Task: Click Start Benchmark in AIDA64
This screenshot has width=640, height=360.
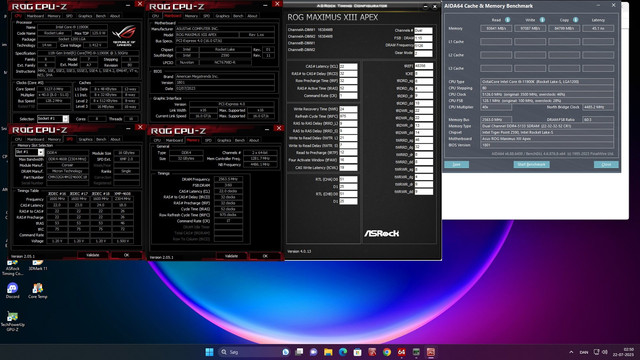Action: click(x=531, y=164)
